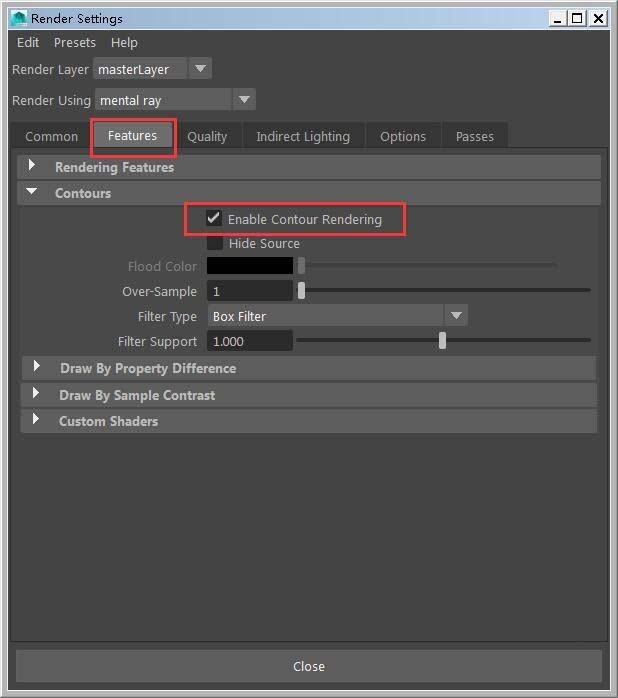Click the Filter Support value field
Screen dimensions: 618x698
250,341
